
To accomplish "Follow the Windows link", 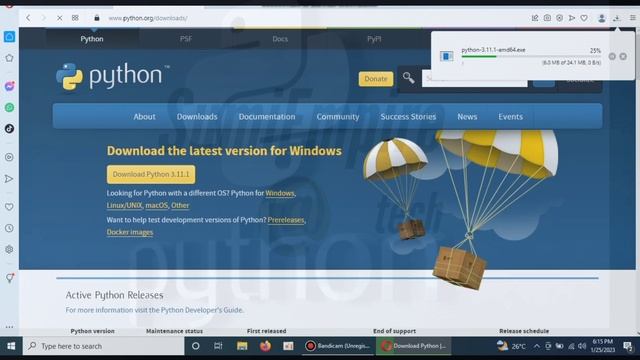I will tap(280, 193).
